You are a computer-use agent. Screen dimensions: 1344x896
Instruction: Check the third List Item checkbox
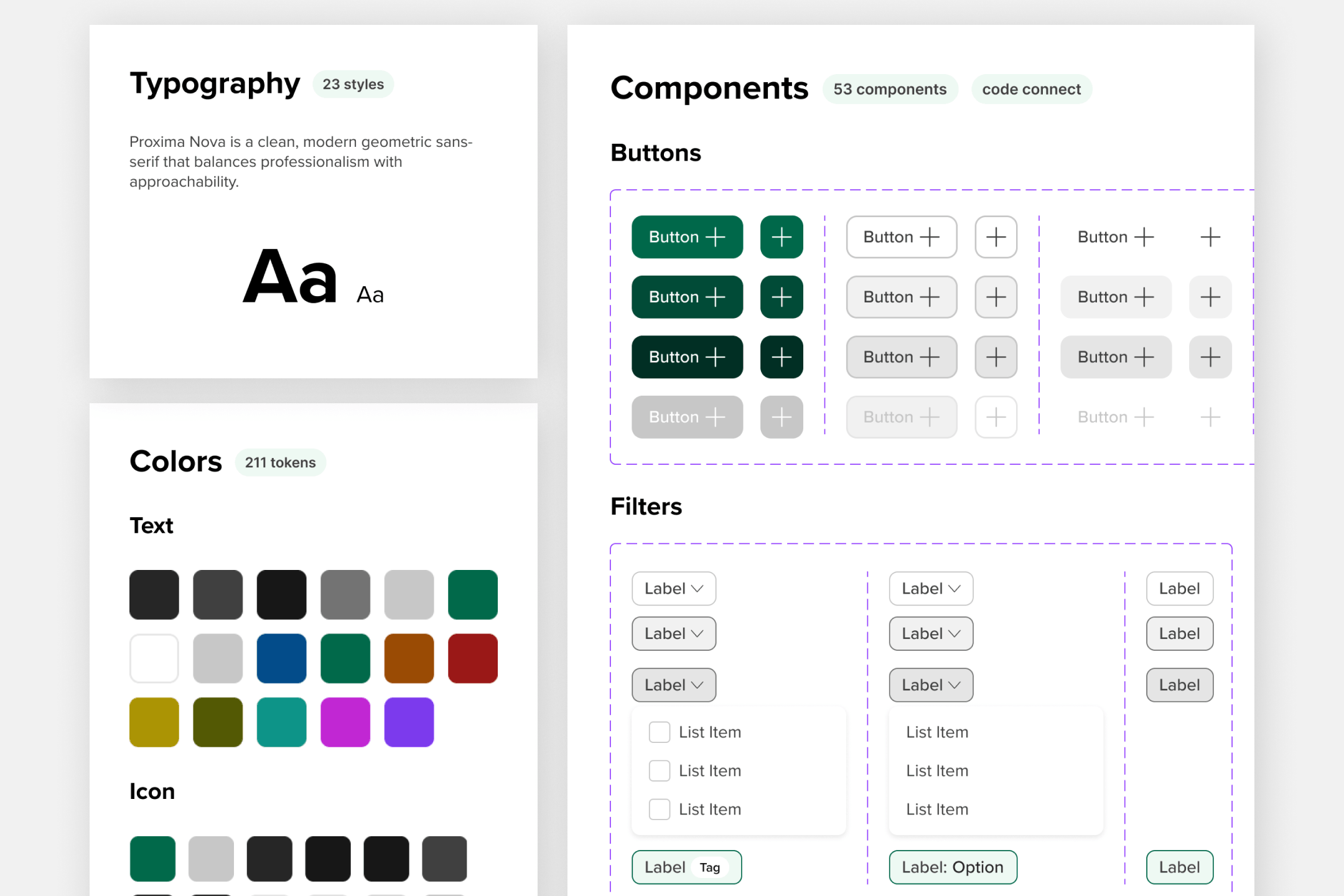point(659,809)
